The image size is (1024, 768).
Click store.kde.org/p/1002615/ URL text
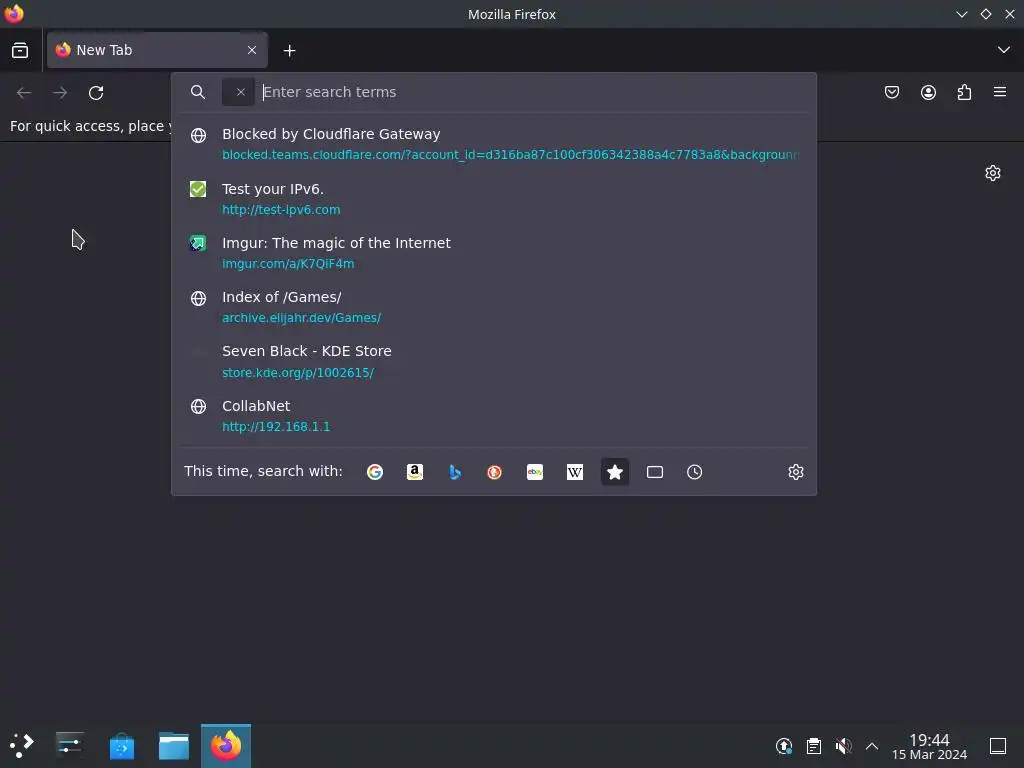pyautogui.click(x=298, y=372)
